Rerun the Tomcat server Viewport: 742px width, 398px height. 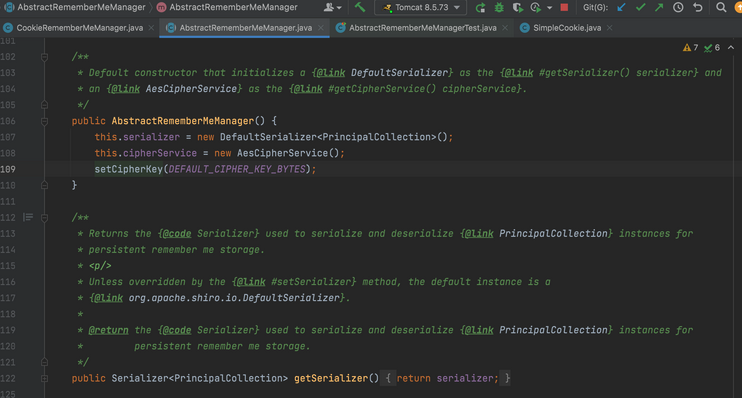point(480,8)
